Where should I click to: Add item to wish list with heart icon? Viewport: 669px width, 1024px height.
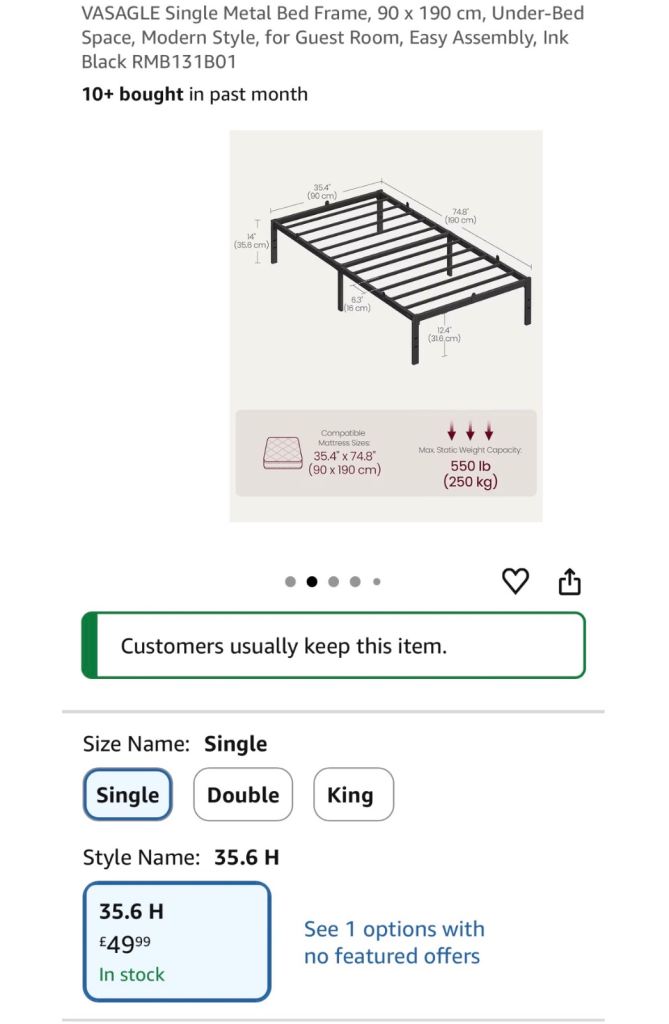[514, 581]
